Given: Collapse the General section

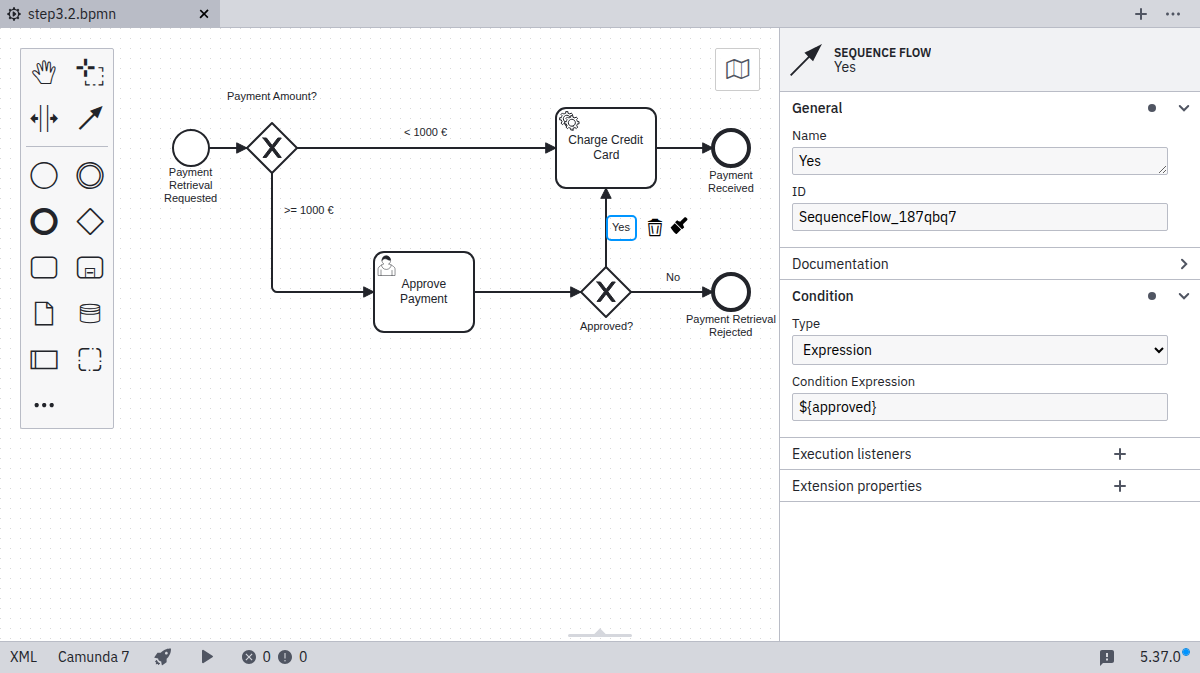Looking at the screenshot, I should 1184,108.
